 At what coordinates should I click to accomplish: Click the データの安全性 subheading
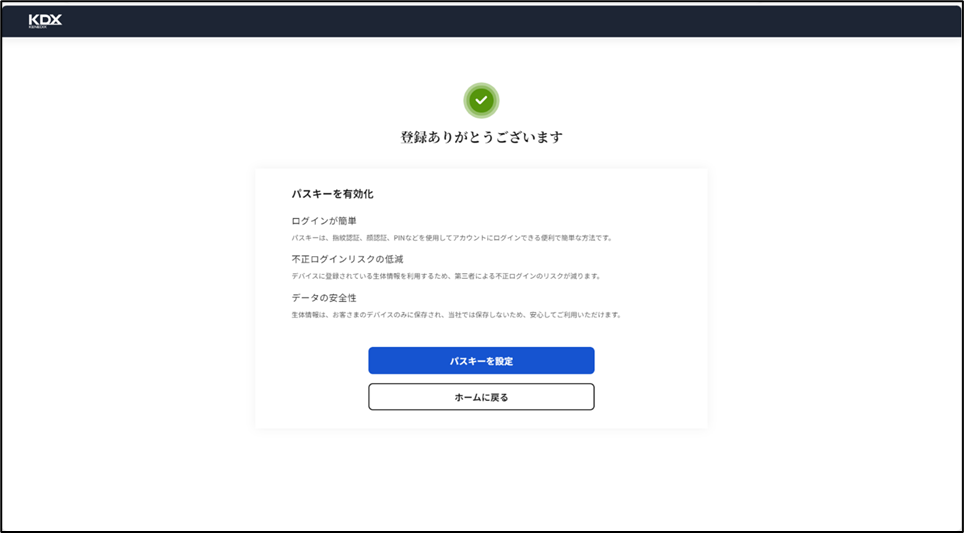(x=324, y=298)
